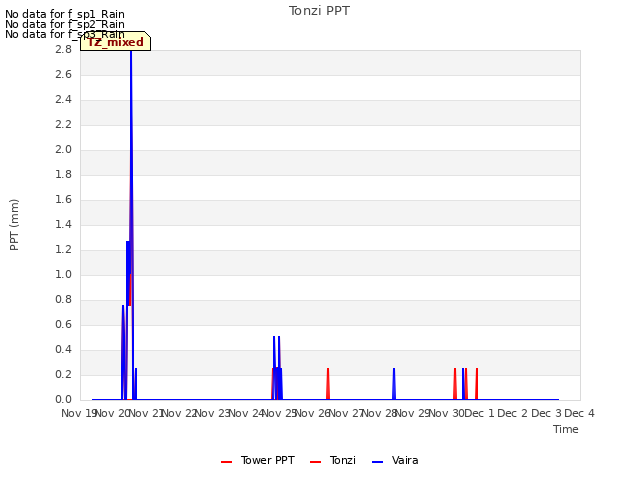This screenshot has height=480, width=640.
Task: Click 'No data for f_sp2_Rain' message
Action: pyautogui.click(x=65, y=24)
